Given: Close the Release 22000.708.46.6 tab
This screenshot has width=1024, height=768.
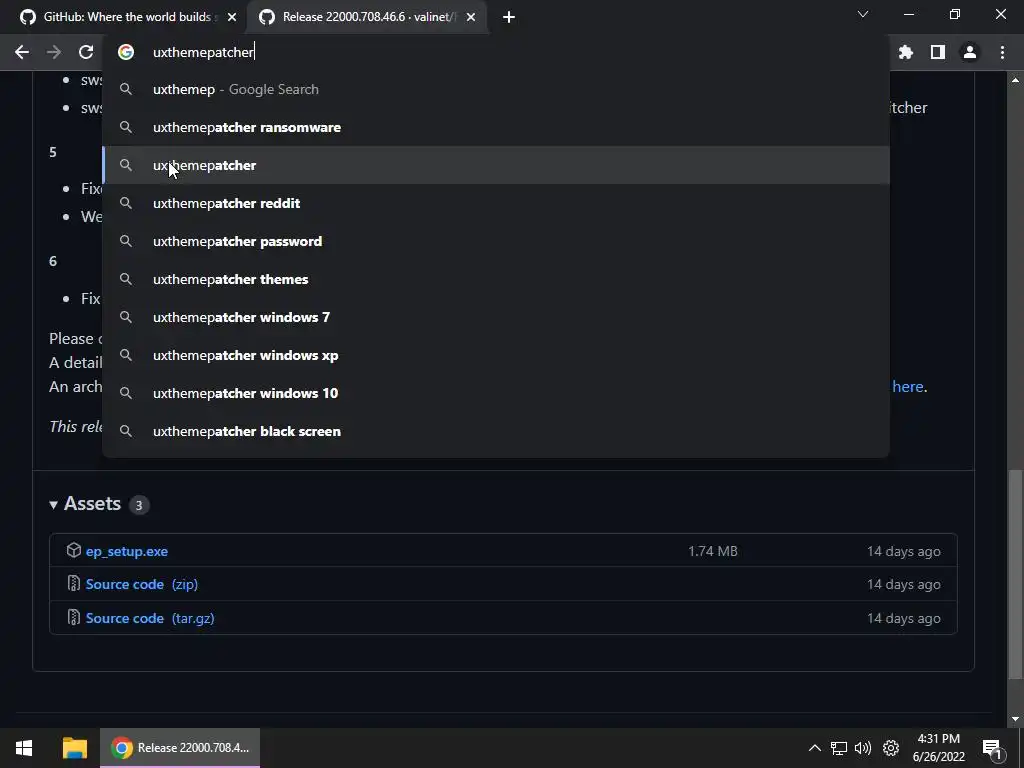Looking at the screenshot, I should click(x=471, y=17).
